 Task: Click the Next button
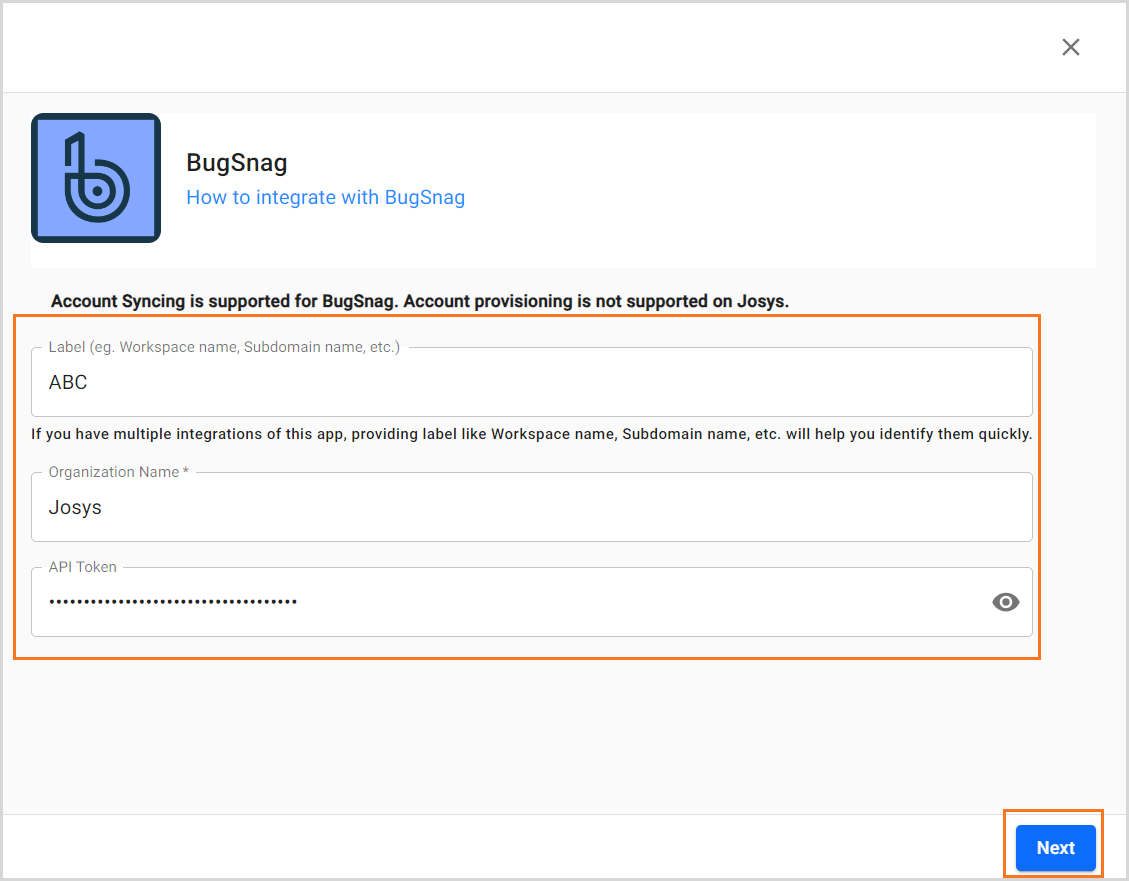[1056, 848]
